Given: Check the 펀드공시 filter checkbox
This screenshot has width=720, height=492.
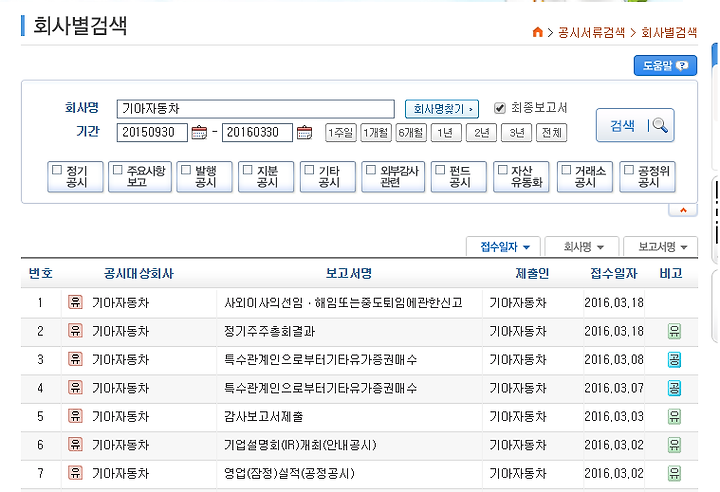Looking at the screenshot, I should point(440,170).
